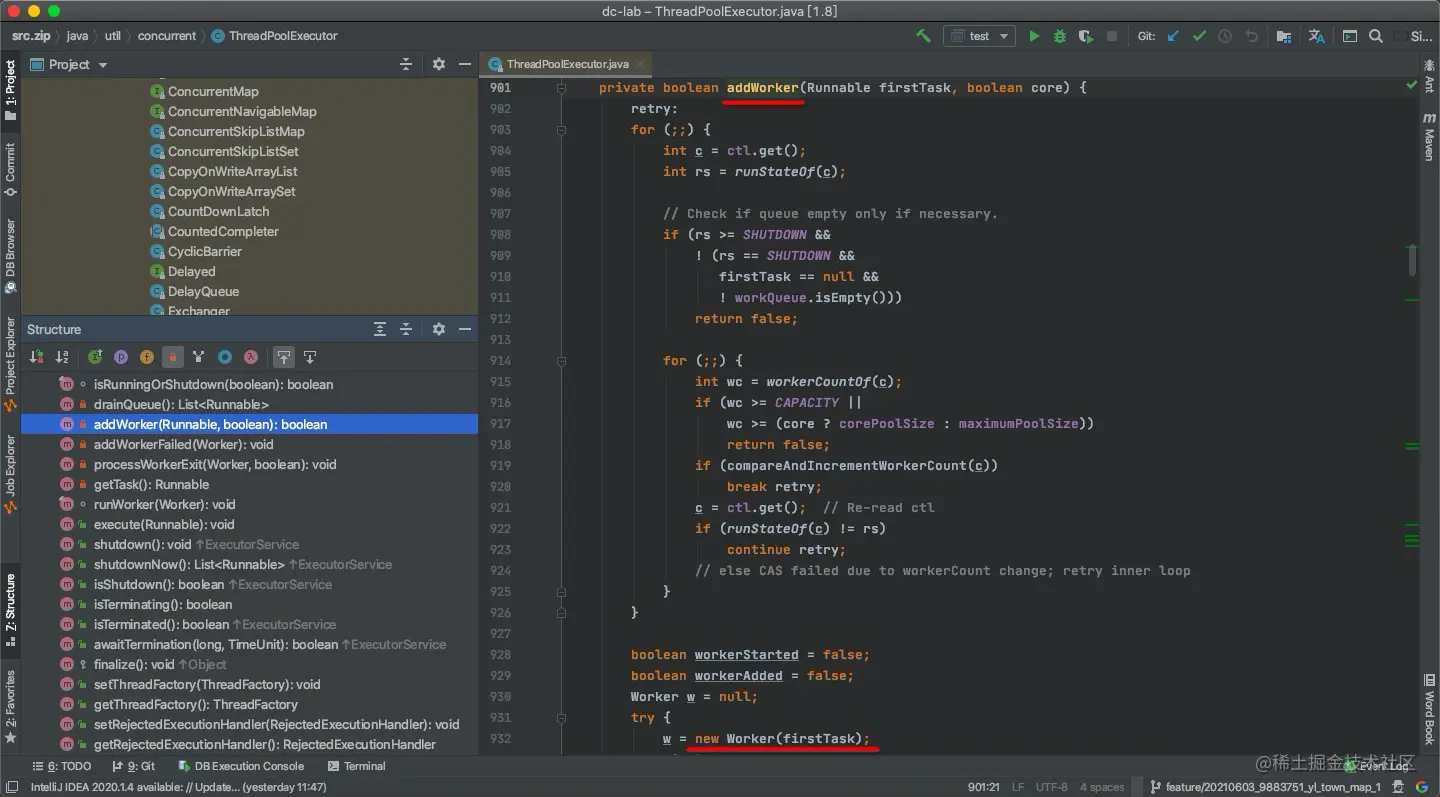Viewport: 1440px width, 797px height.
Task: Start debugging with the bug icon
Action: click(1060, 36)
